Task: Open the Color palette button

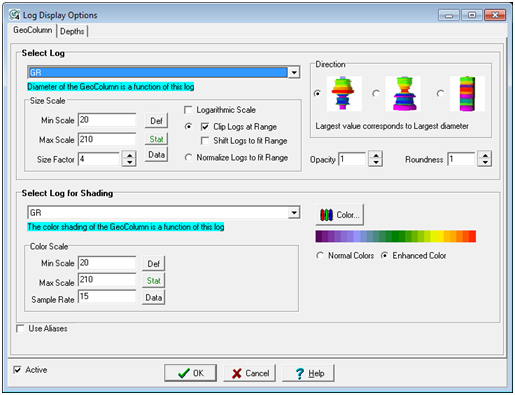Action: coord(339,215)
